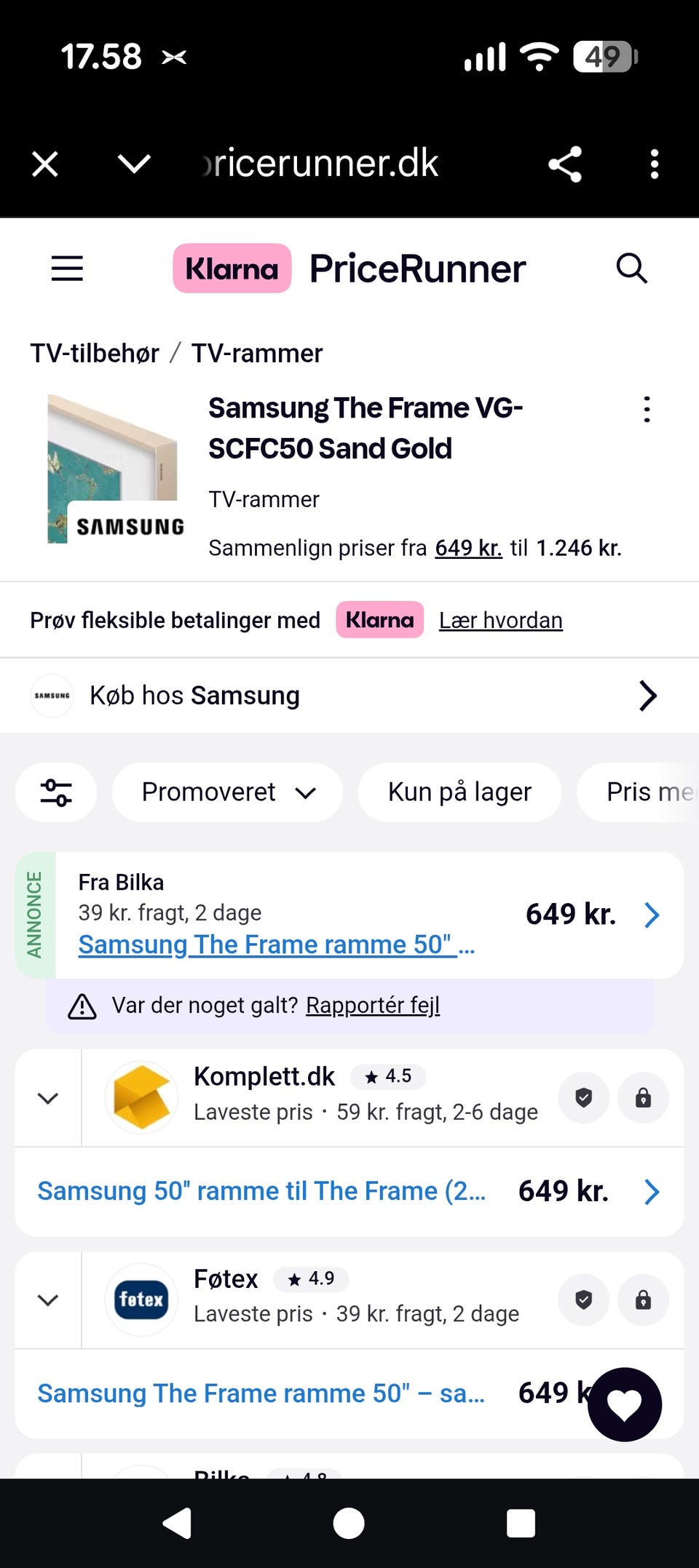Tap the search magnifier icon
The height and width of the screenshot is (1568, 699).
click(631, 268)
